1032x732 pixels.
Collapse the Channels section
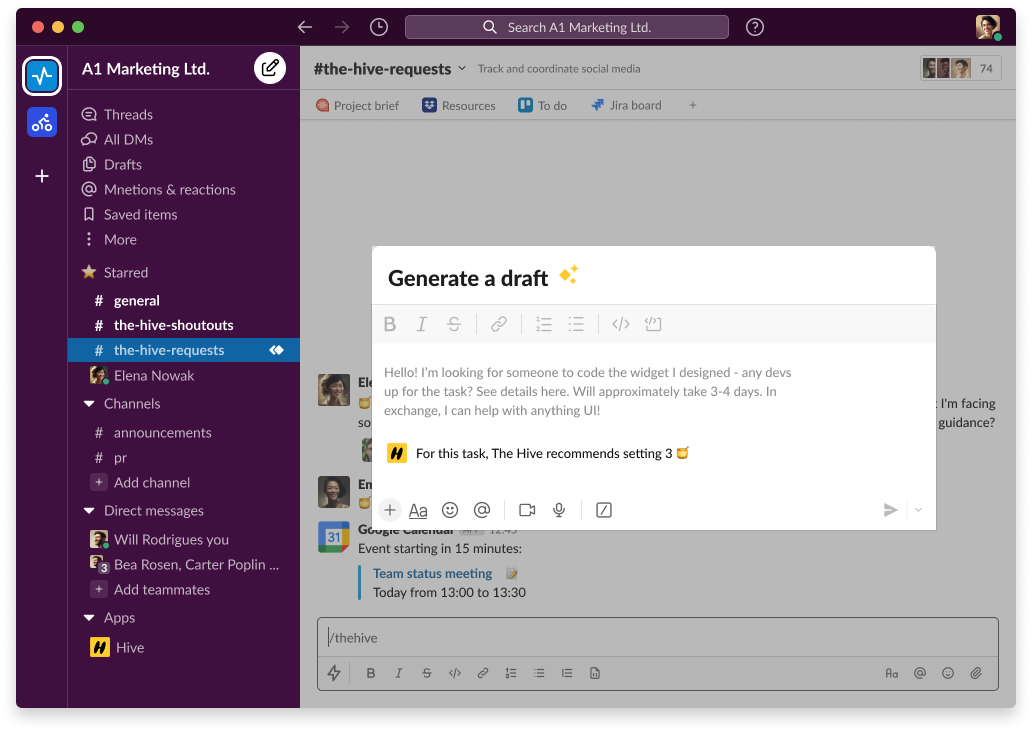[x=89, y=404]
